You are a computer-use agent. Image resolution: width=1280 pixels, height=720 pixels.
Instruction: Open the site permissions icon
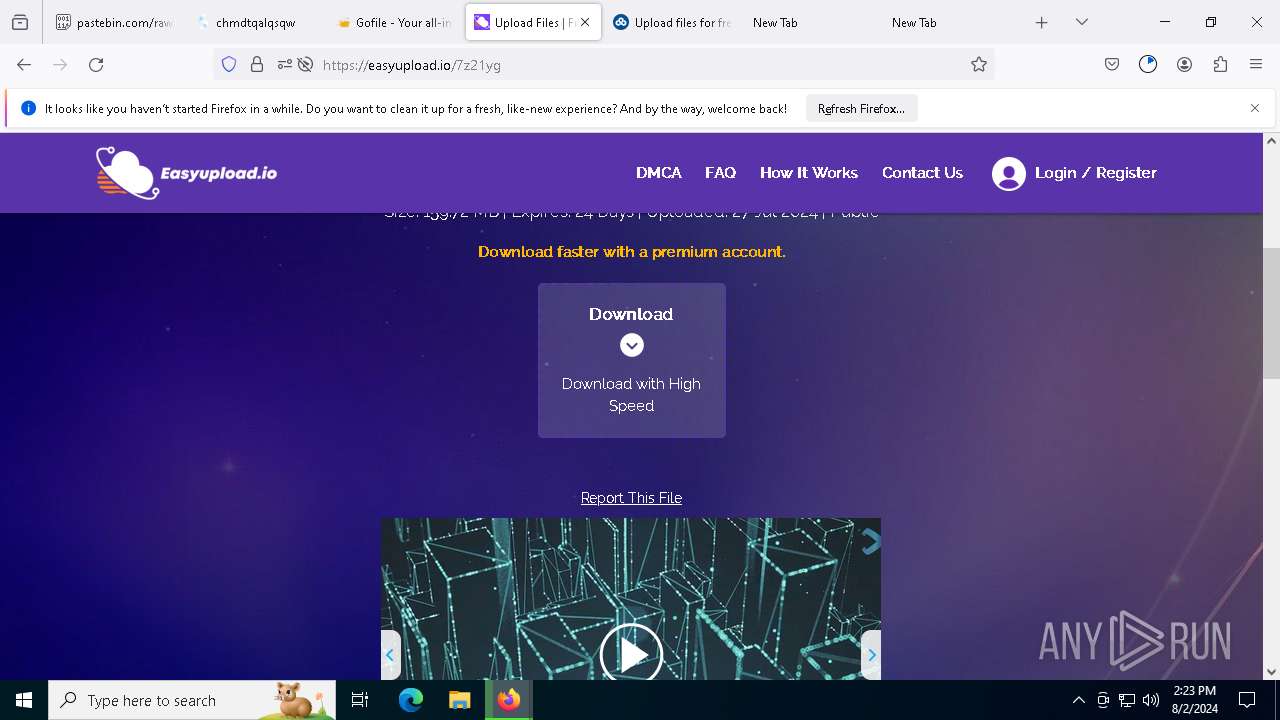pyautogui.click(x=285, y=64)
